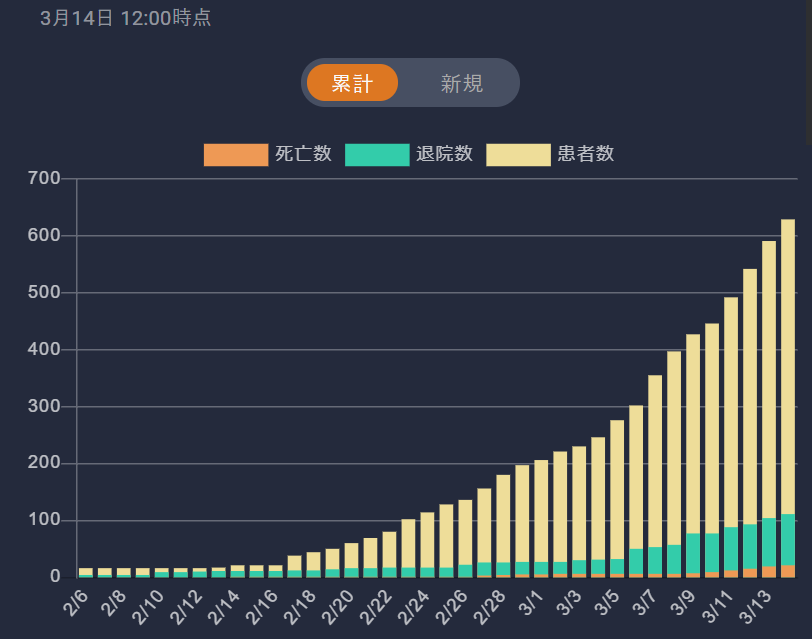Select the bar for 2/18

(313, 565)
